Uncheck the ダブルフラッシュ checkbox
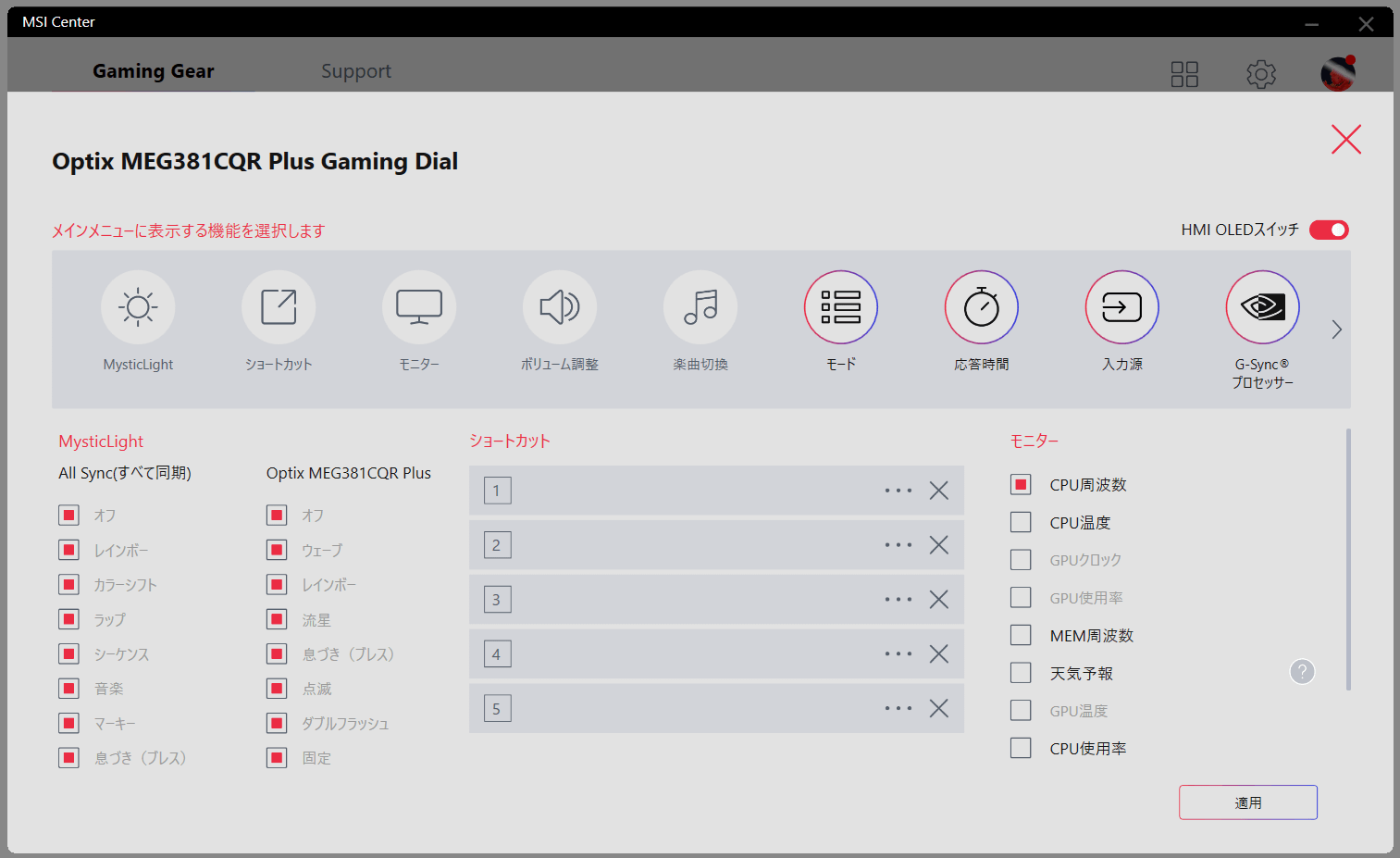This screenshot has width=1400, height=858. click(x=277, y=723)
